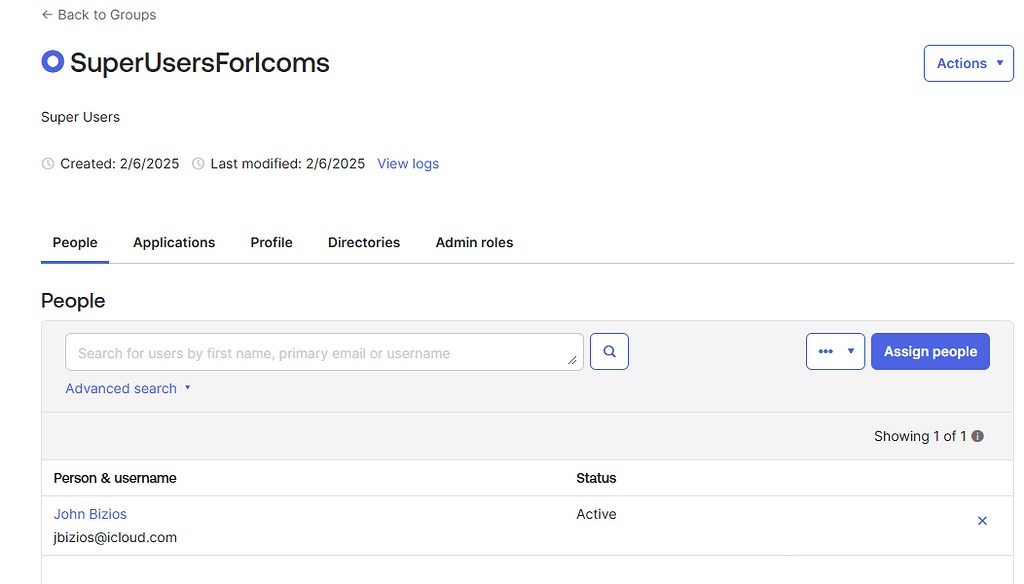Select the People tab

click(x=75, y=243)
